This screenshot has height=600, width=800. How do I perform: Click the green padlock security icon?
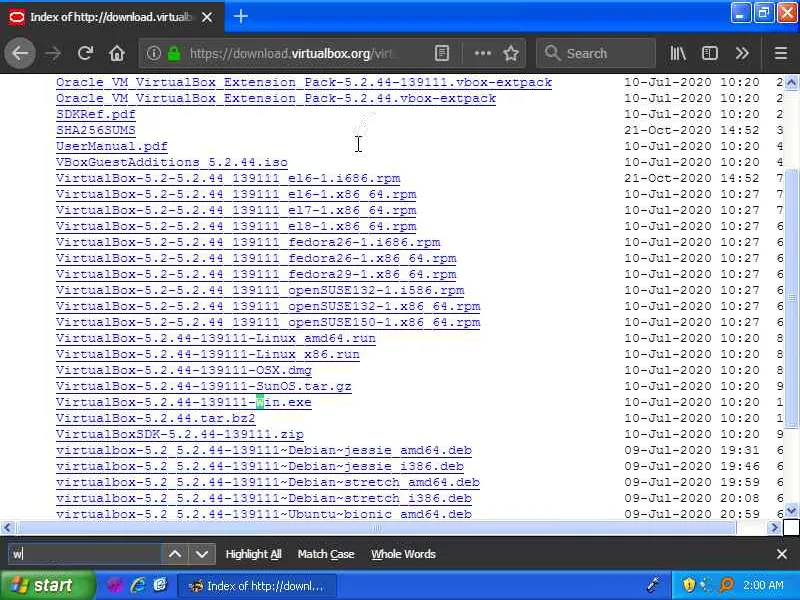174,53
